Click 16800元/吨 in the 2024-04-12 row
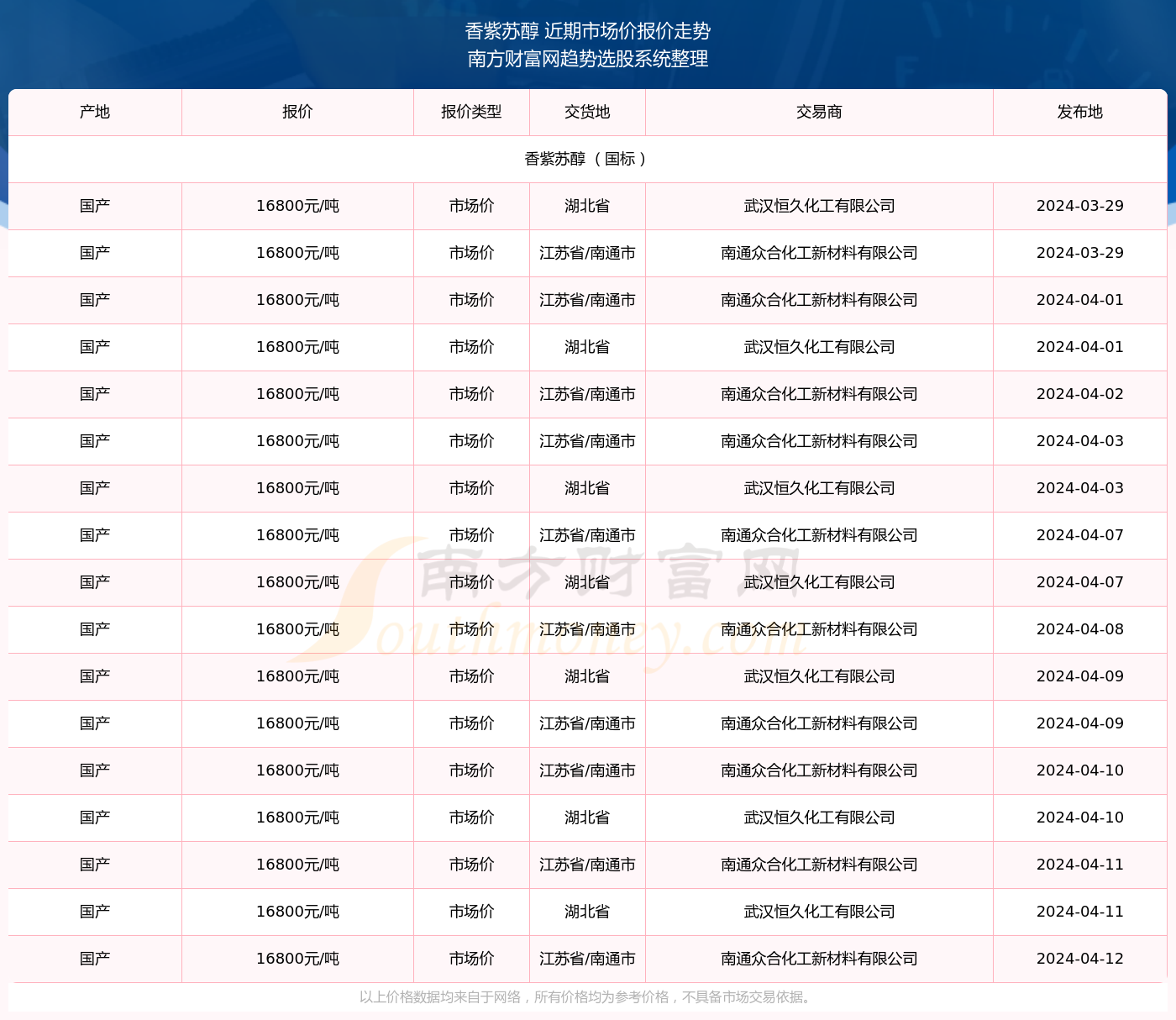1176x1020 pixels. pyautogui.click(x=297, y=959)
